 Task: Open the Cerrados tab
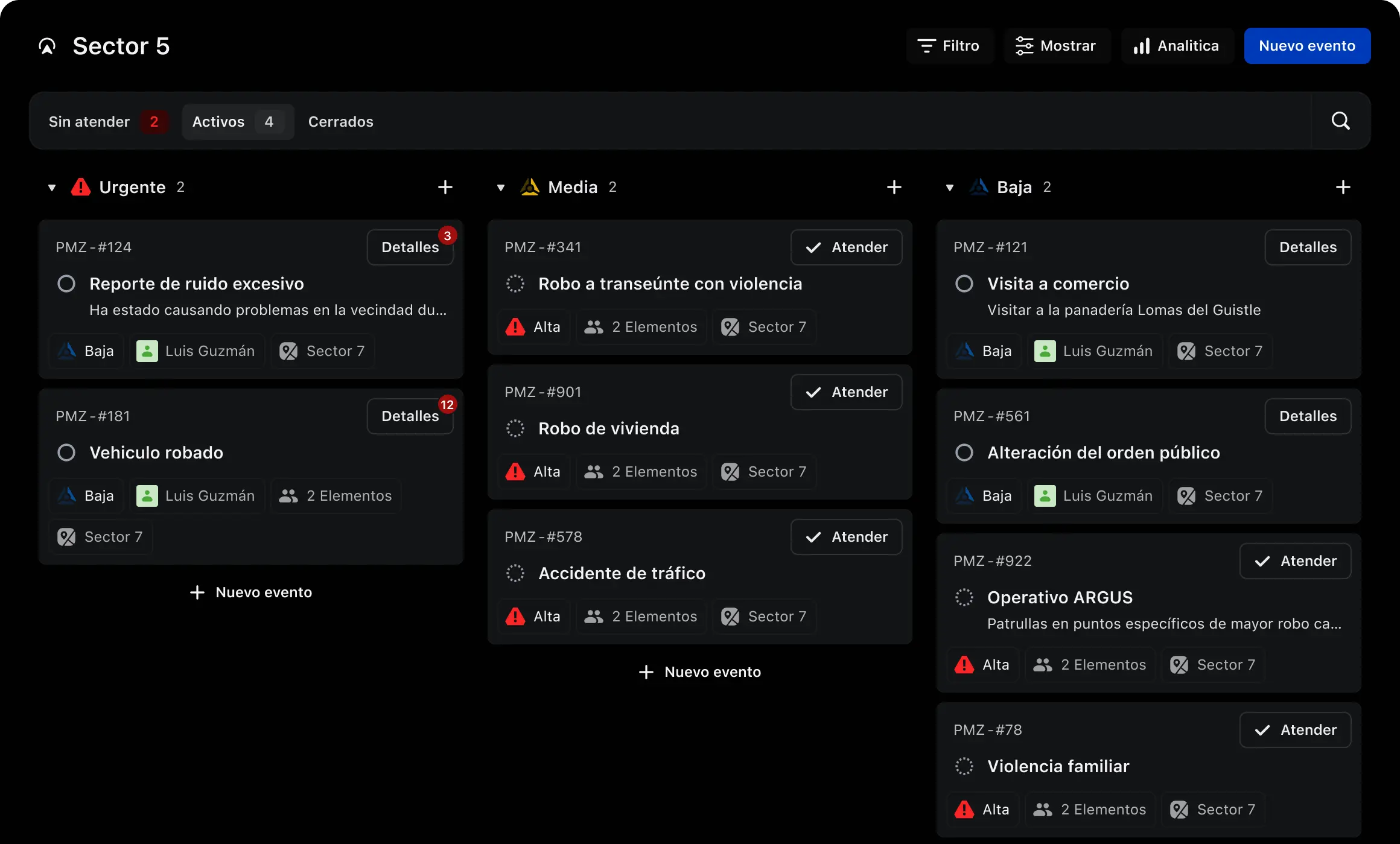(x=340, y=122)
